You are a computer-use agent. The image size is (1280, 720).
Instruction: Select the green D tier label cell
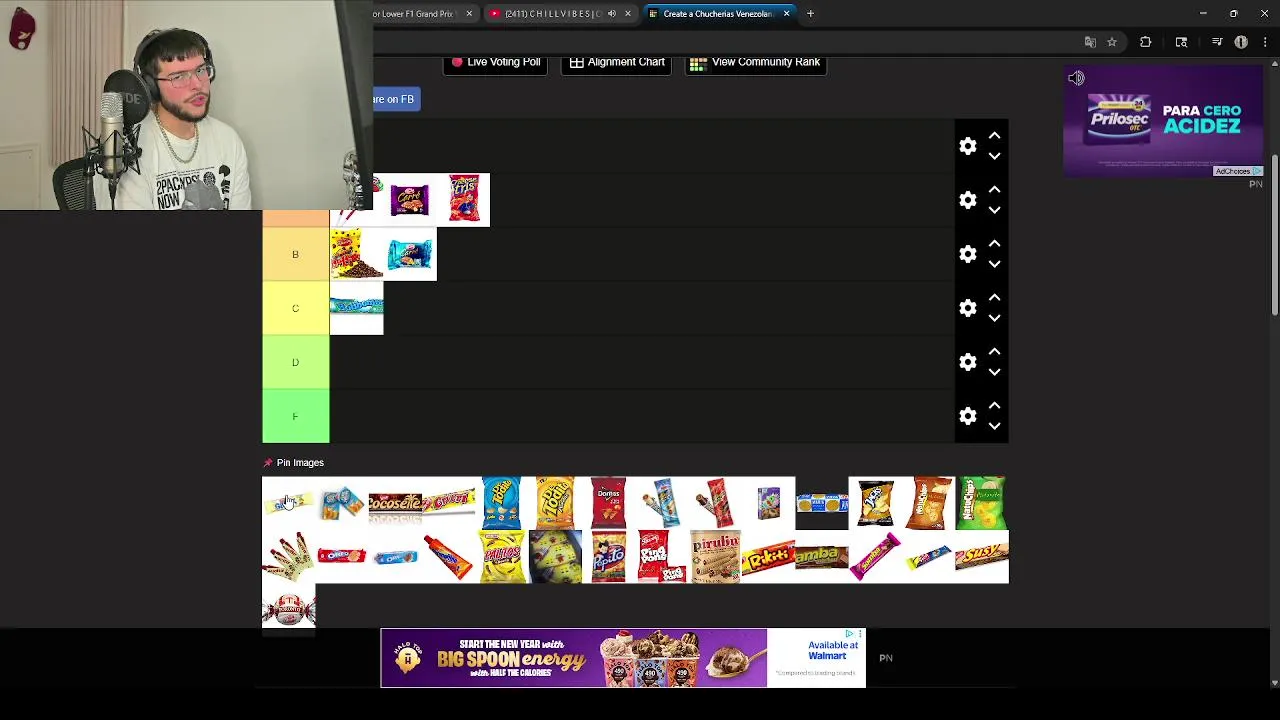295,362
